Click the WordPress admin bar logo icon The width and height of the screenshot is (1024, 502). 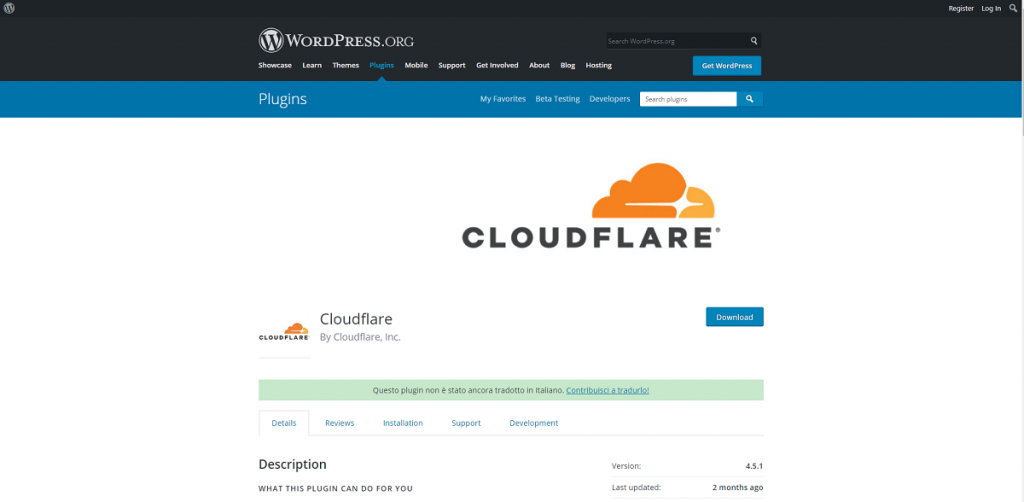coord(9,8)
